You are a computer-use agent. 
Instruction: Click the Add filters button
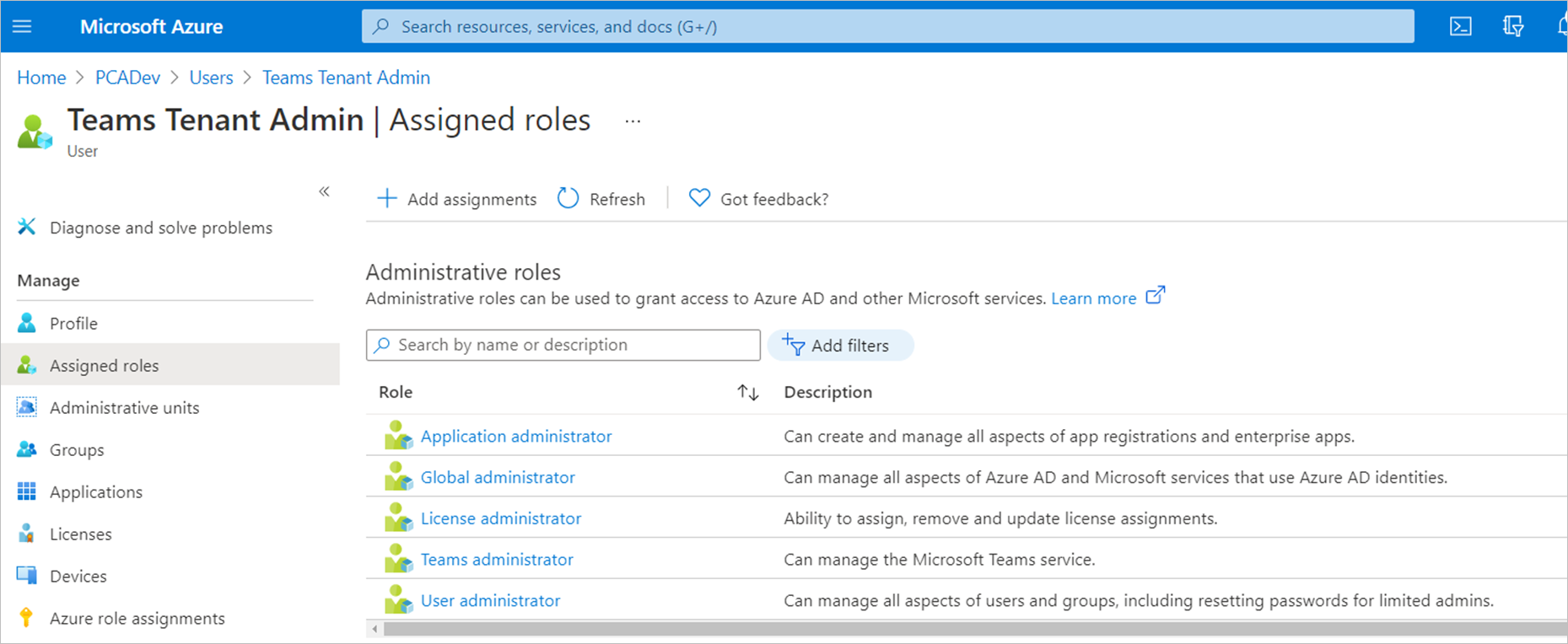point(840,345)
